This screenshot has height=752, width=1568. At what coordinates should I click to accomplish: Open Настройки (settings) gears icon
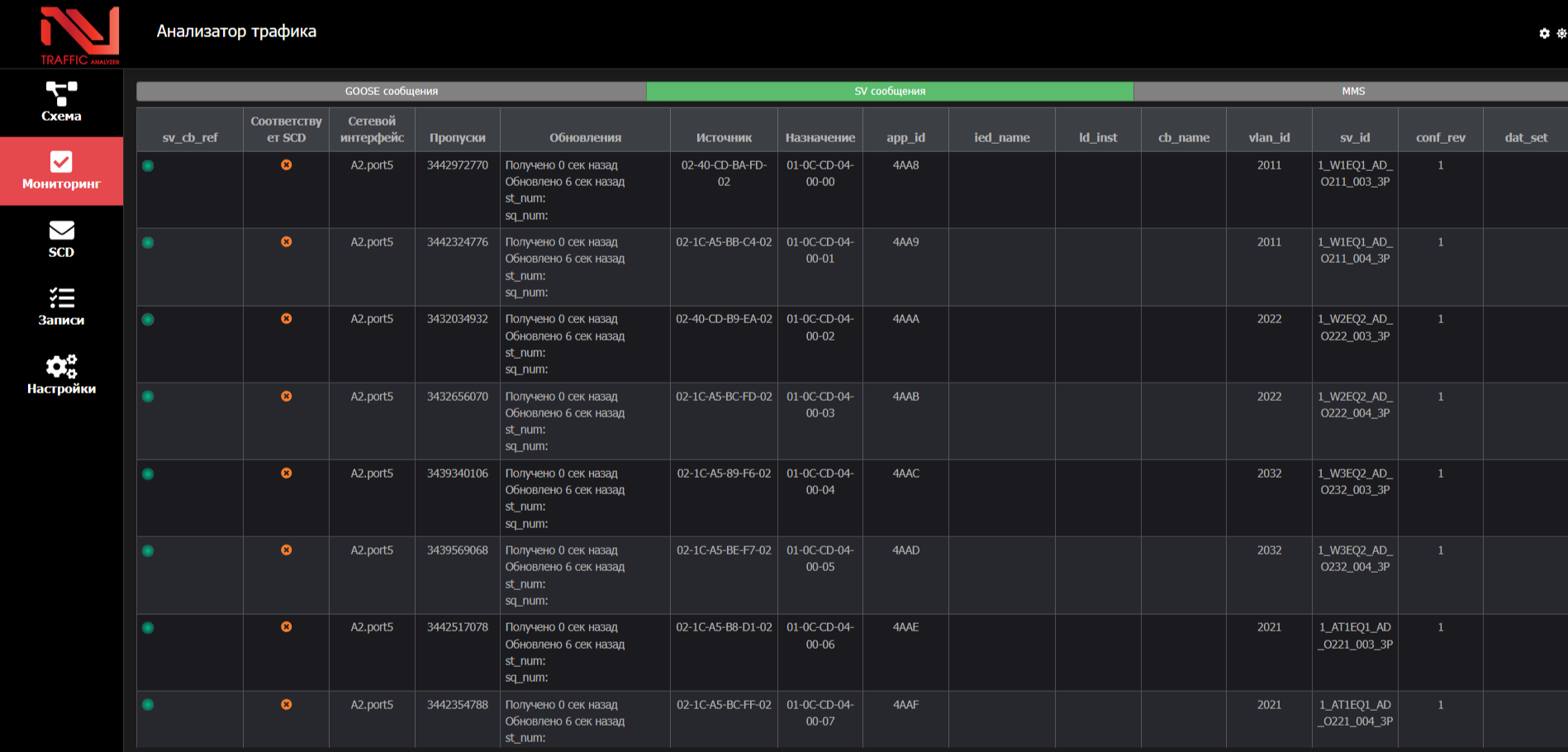61,366
